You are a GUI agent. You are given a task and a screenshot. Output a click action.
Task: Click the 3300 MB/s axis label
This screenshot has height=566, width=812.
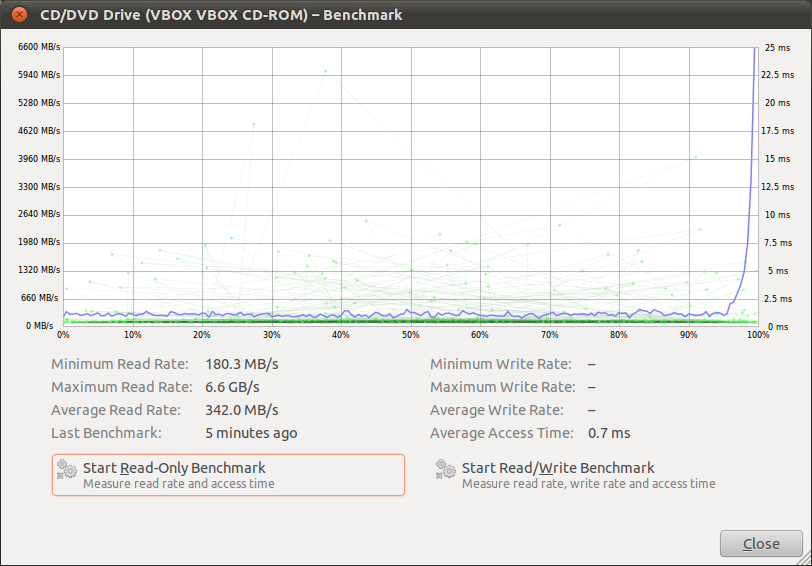click(x=39, y=186)
